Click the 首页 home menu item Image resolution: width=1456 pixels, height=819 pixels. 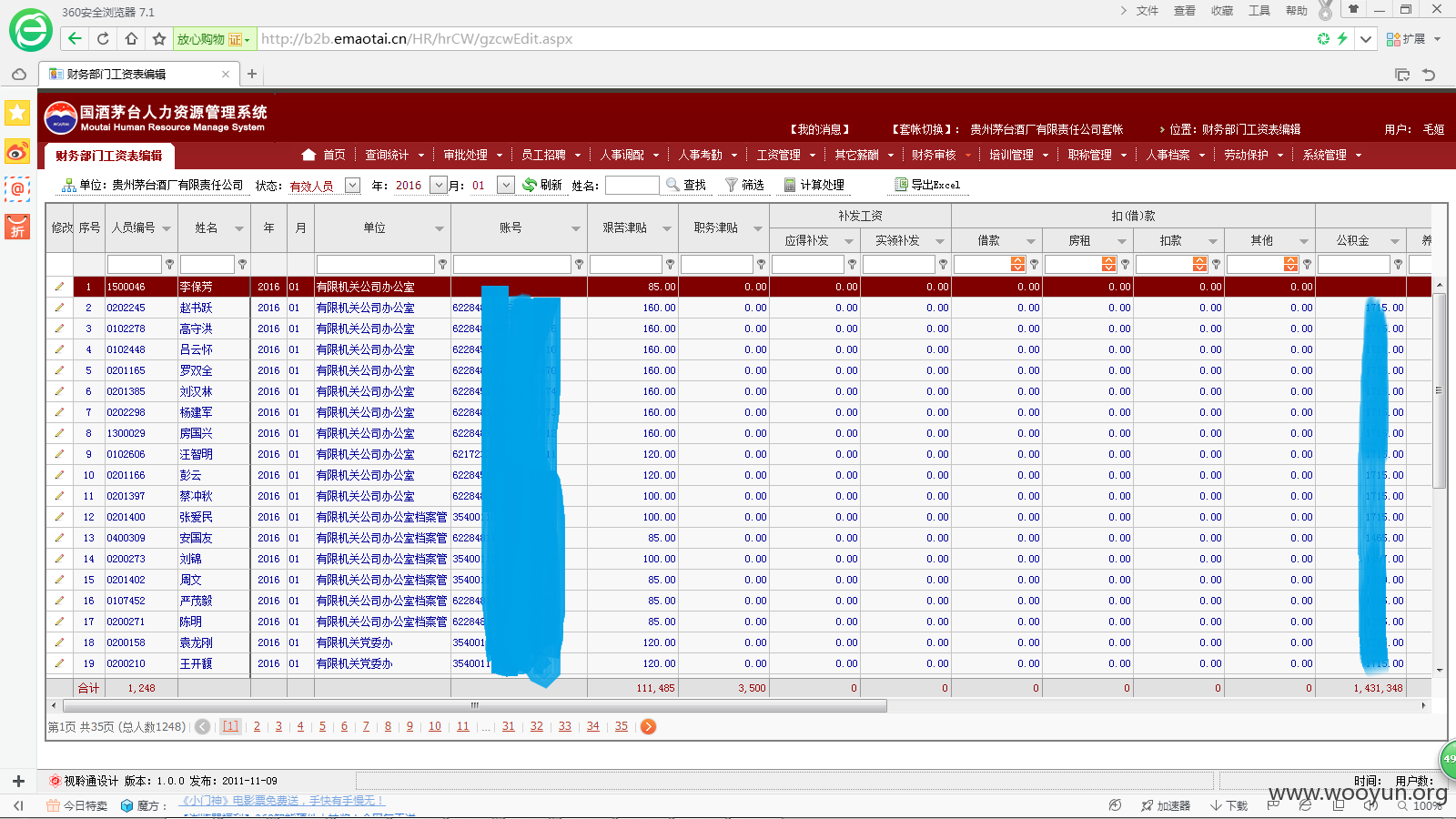[324, 155]
